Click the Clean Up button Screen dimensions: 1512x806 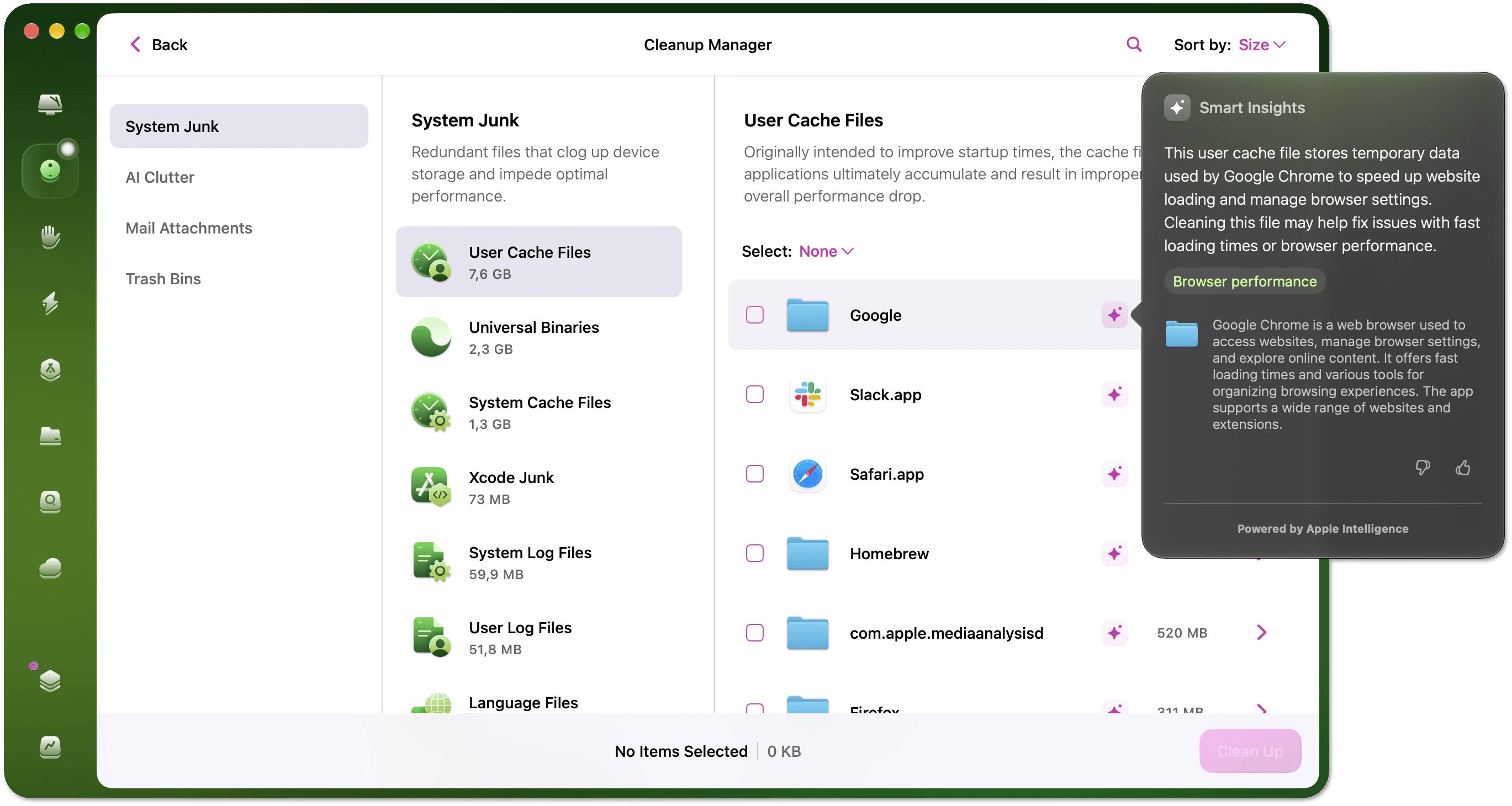1250,751
